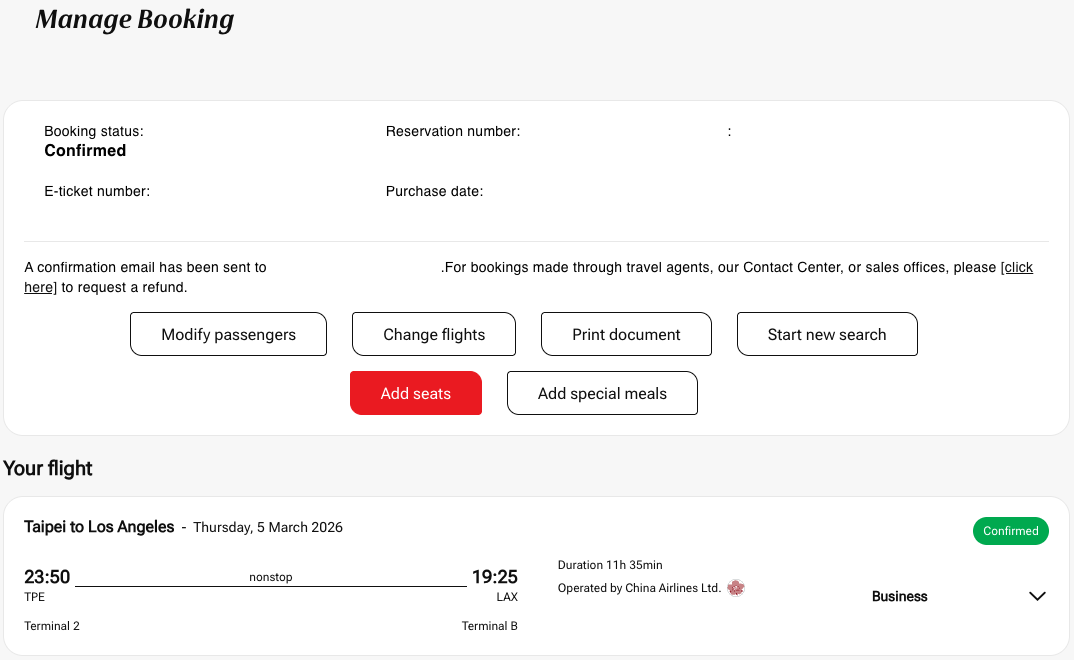This screenshot has width=1074, height=660.
Task: Click the Duration 11h 35min text
Action: 610,565
